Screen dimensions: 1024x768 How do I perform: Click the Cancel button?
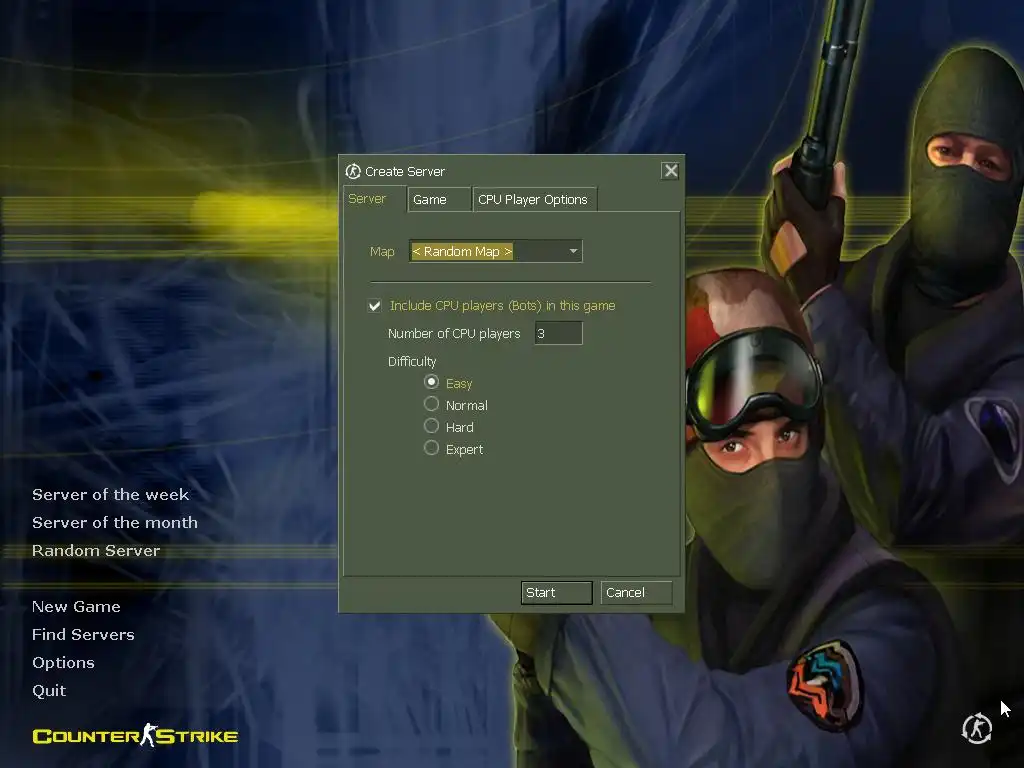click(636, 592)
